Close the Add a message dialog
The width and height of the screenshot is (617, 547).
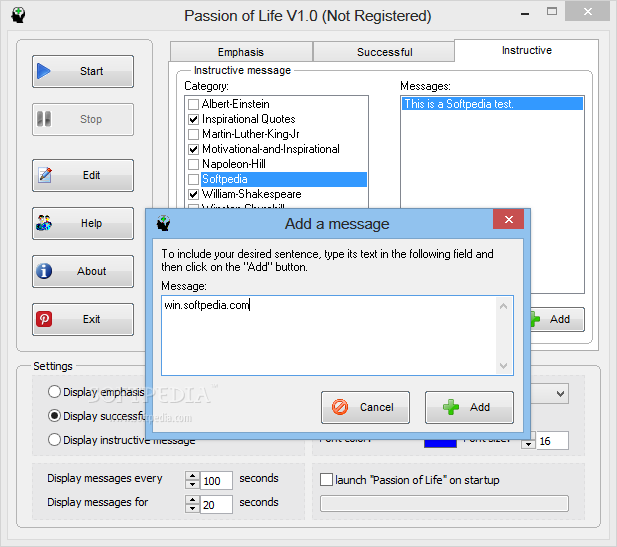point(508,219)
